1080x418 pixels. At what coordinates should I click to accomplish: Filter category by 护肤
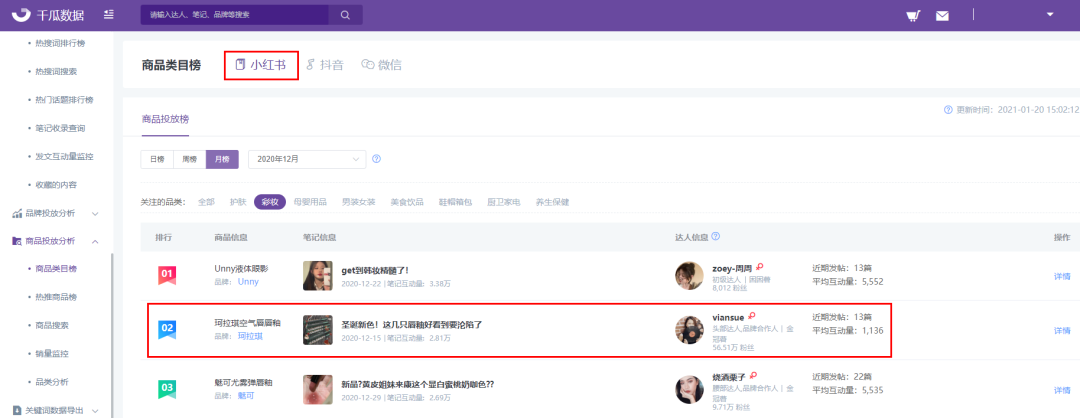(x=238, y=202)
